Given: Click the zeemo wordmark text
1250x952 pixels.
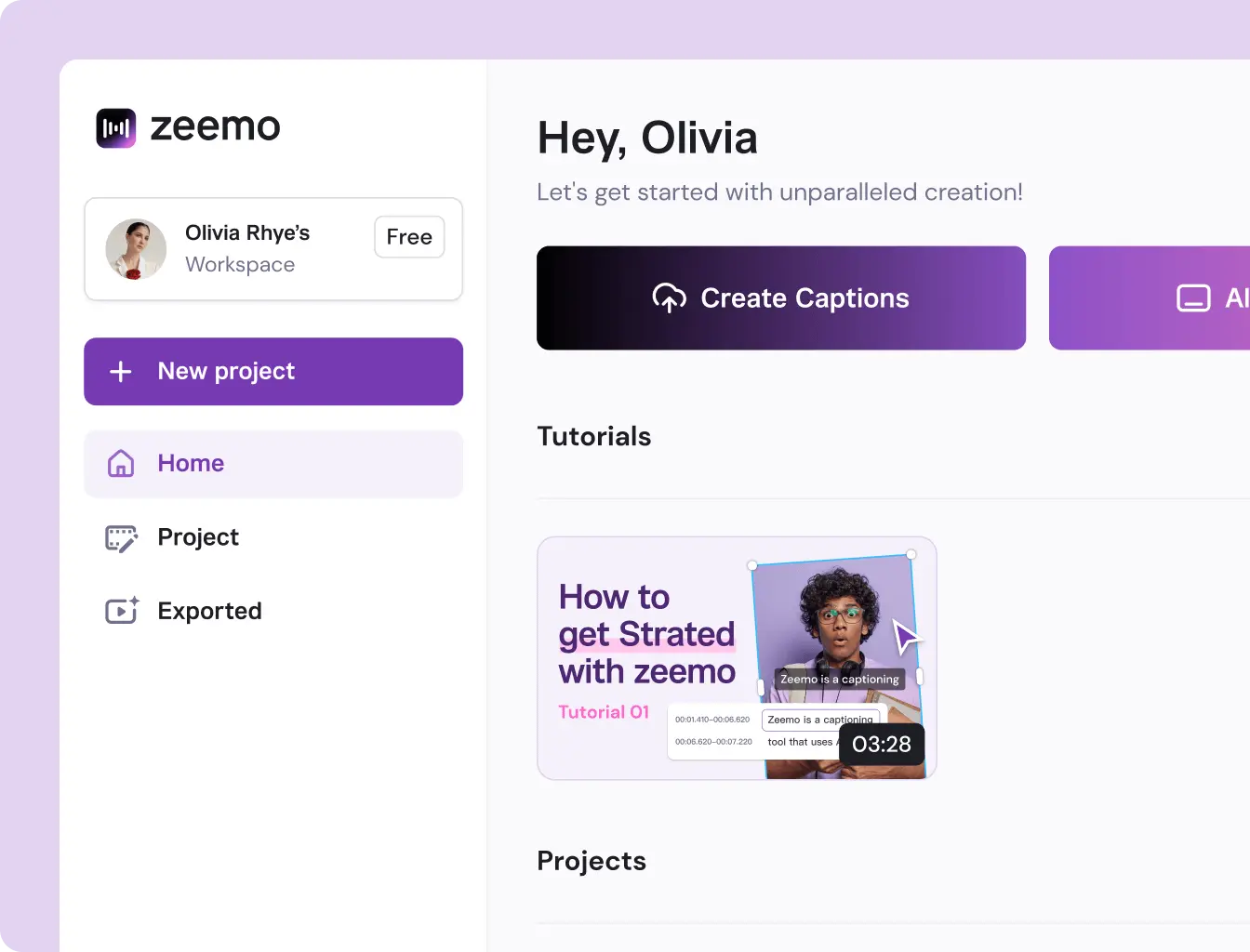Looking at the screenshot, I should [x=216, y=127].
